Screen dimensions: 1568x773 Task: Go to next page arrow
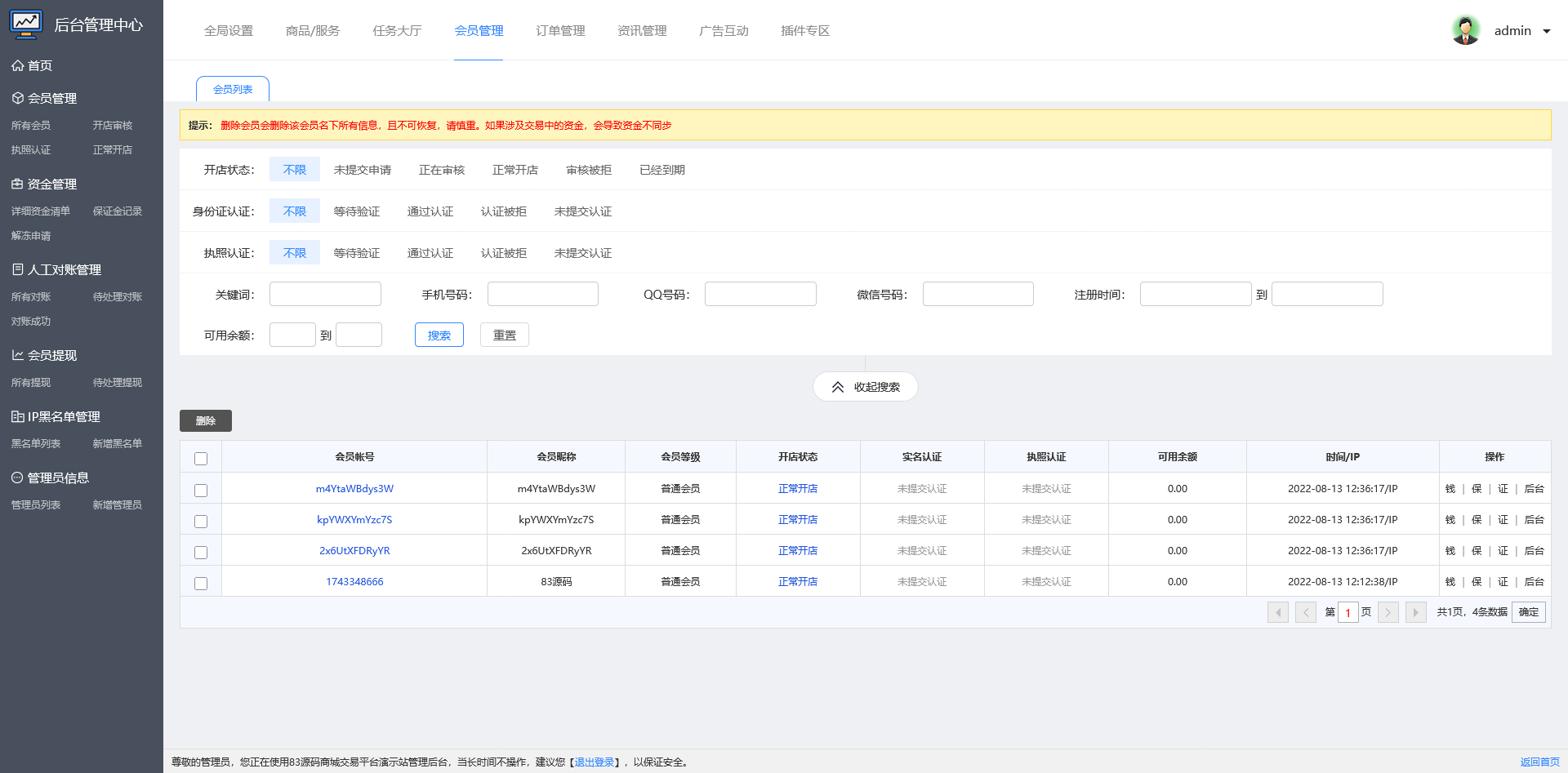coord(1388,612)
